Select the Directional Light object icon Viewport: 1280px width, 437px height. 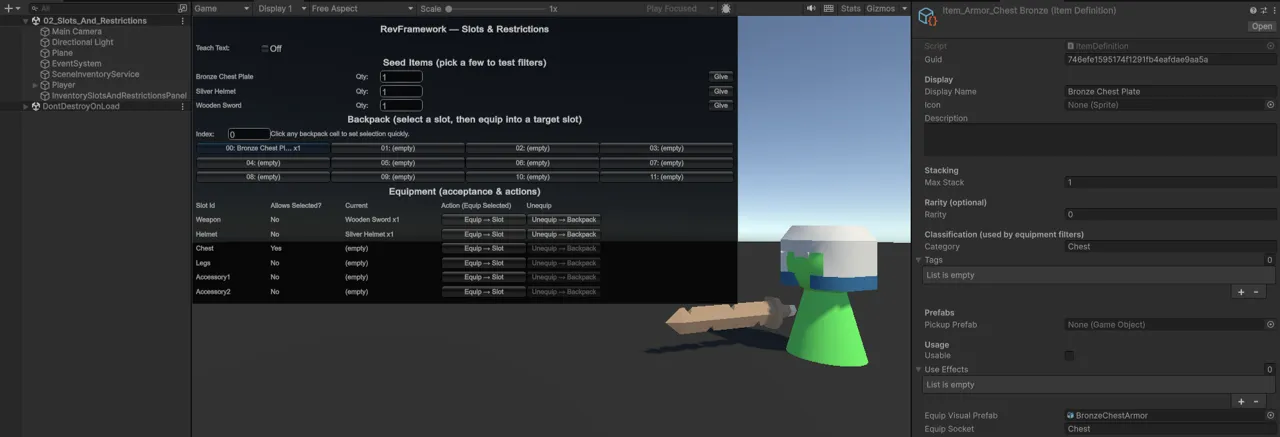click(45, 42)
